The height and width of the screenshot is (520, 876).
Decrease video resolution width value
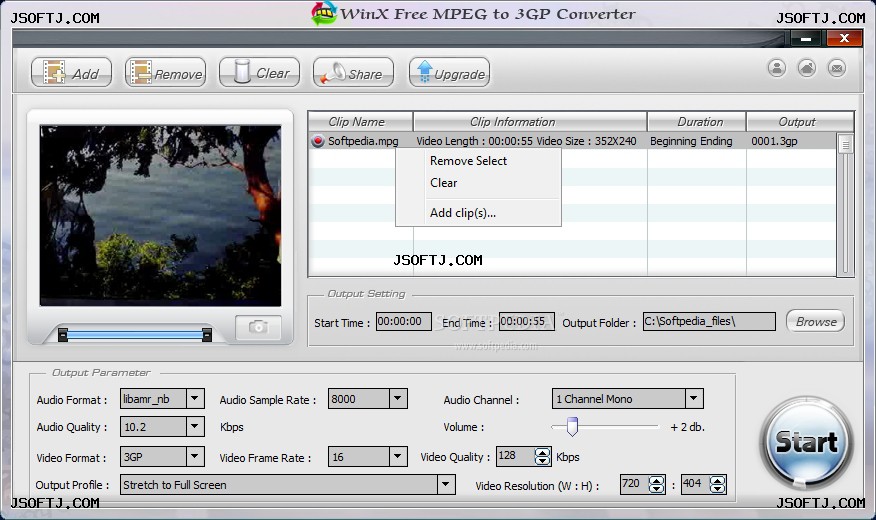(x=656, y=489)
